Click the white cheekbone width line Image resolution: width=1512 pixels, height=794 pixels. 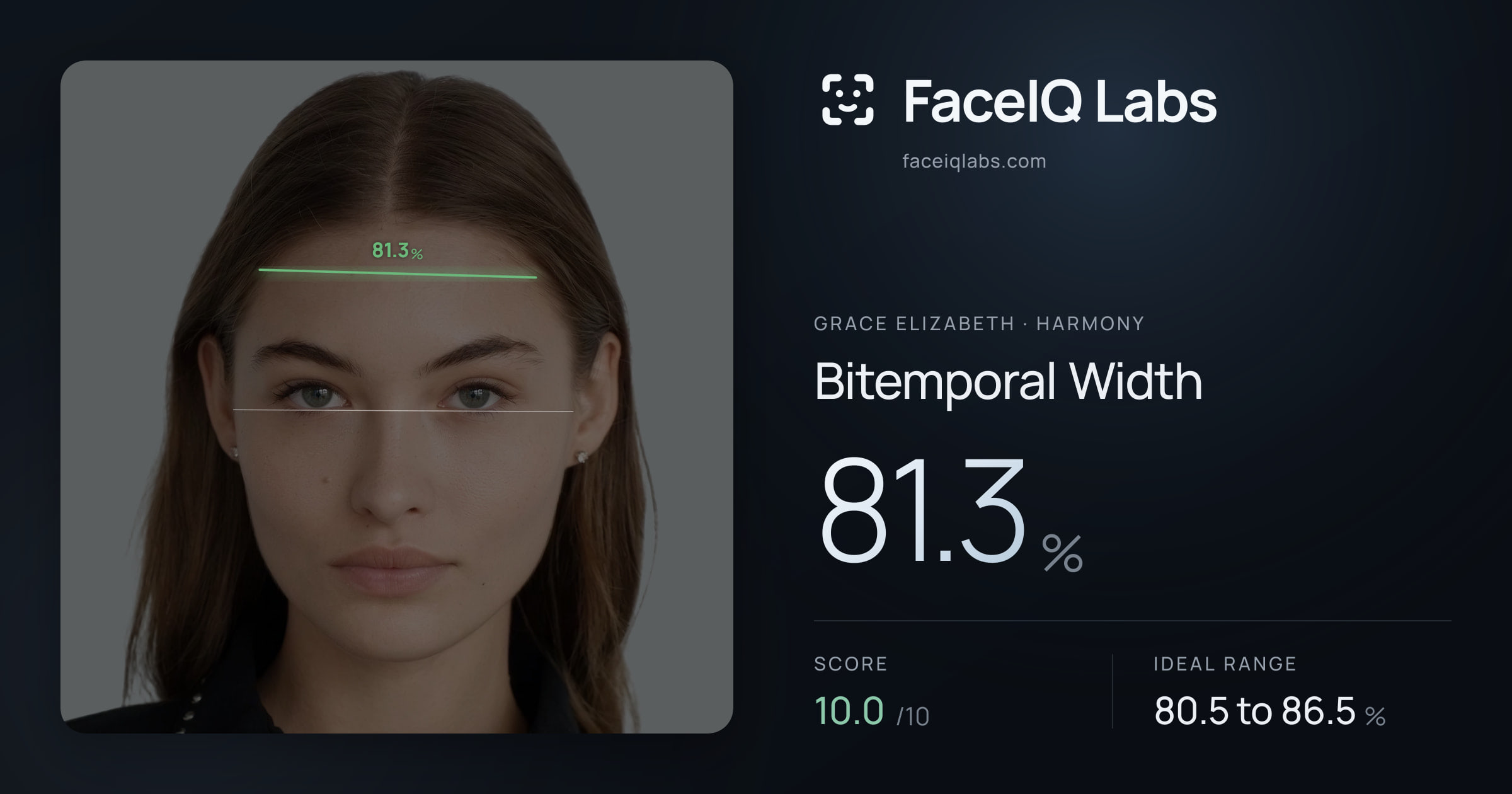click(403, 411)
